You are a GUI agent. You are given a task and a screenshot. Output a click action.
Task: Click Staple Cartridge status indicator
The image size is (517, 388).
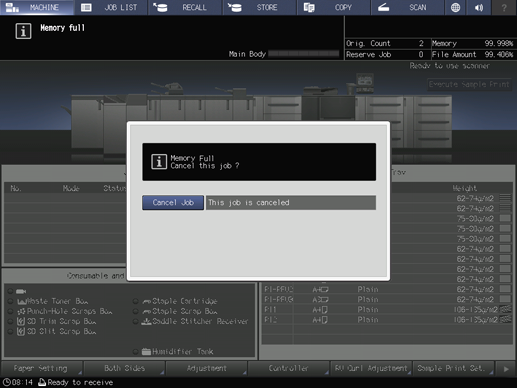(135, 302)
